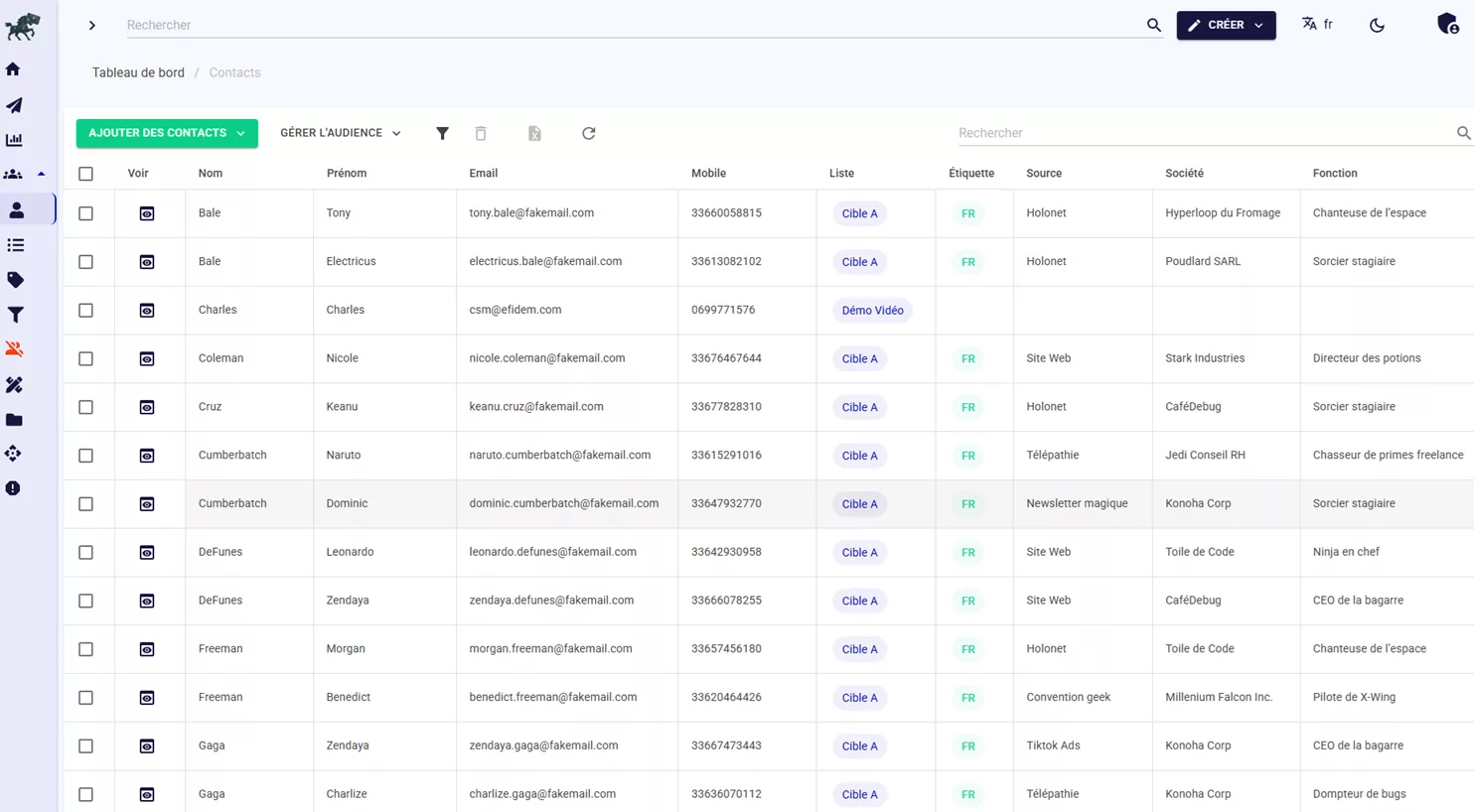Check the Electricus Bale row checkbox
Screen dimensions: 1474x812
point(86,262)
